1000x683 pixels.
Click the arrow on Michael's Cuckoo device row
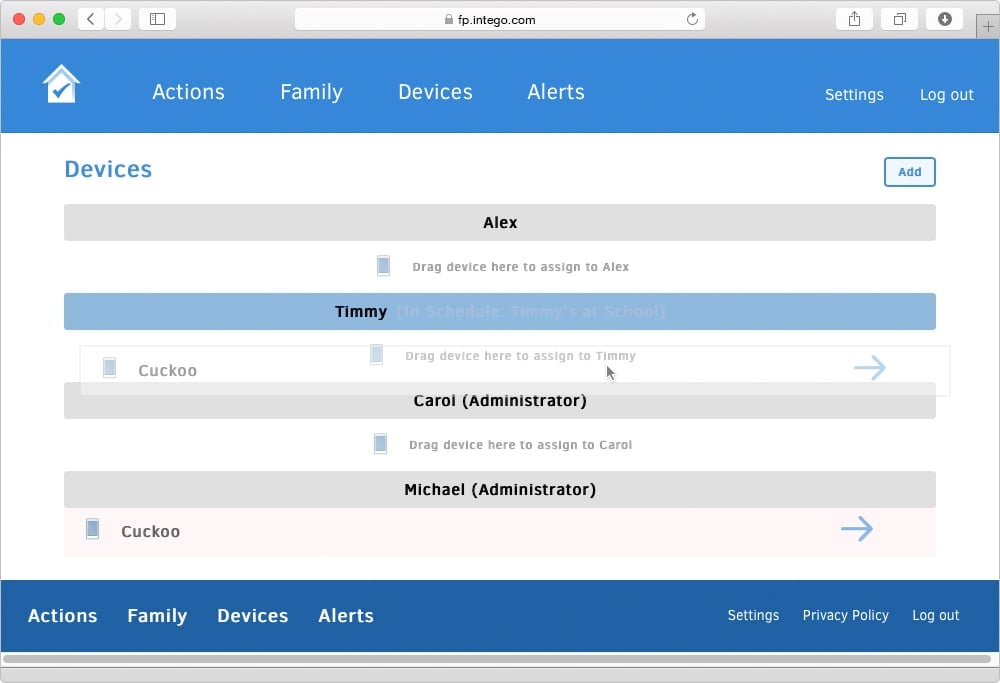(x=857, y=529)
